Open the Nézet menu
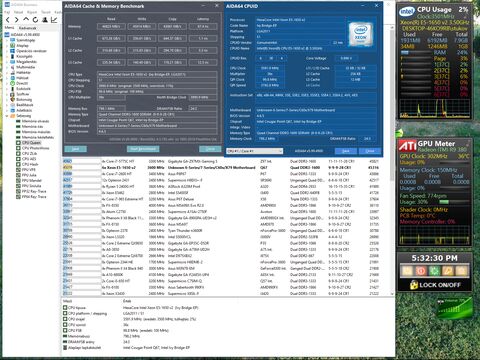The width and height of the screenshot is (480, 360). click(x=19, y=12)
